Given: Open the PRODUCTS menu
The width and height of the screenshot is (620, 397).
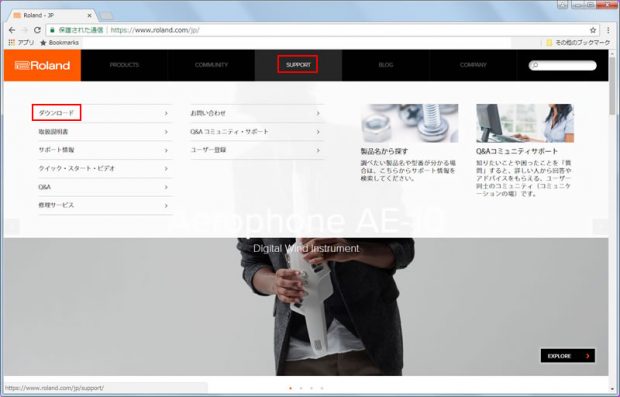Looking at the screenshot, I should pos(124,65).
